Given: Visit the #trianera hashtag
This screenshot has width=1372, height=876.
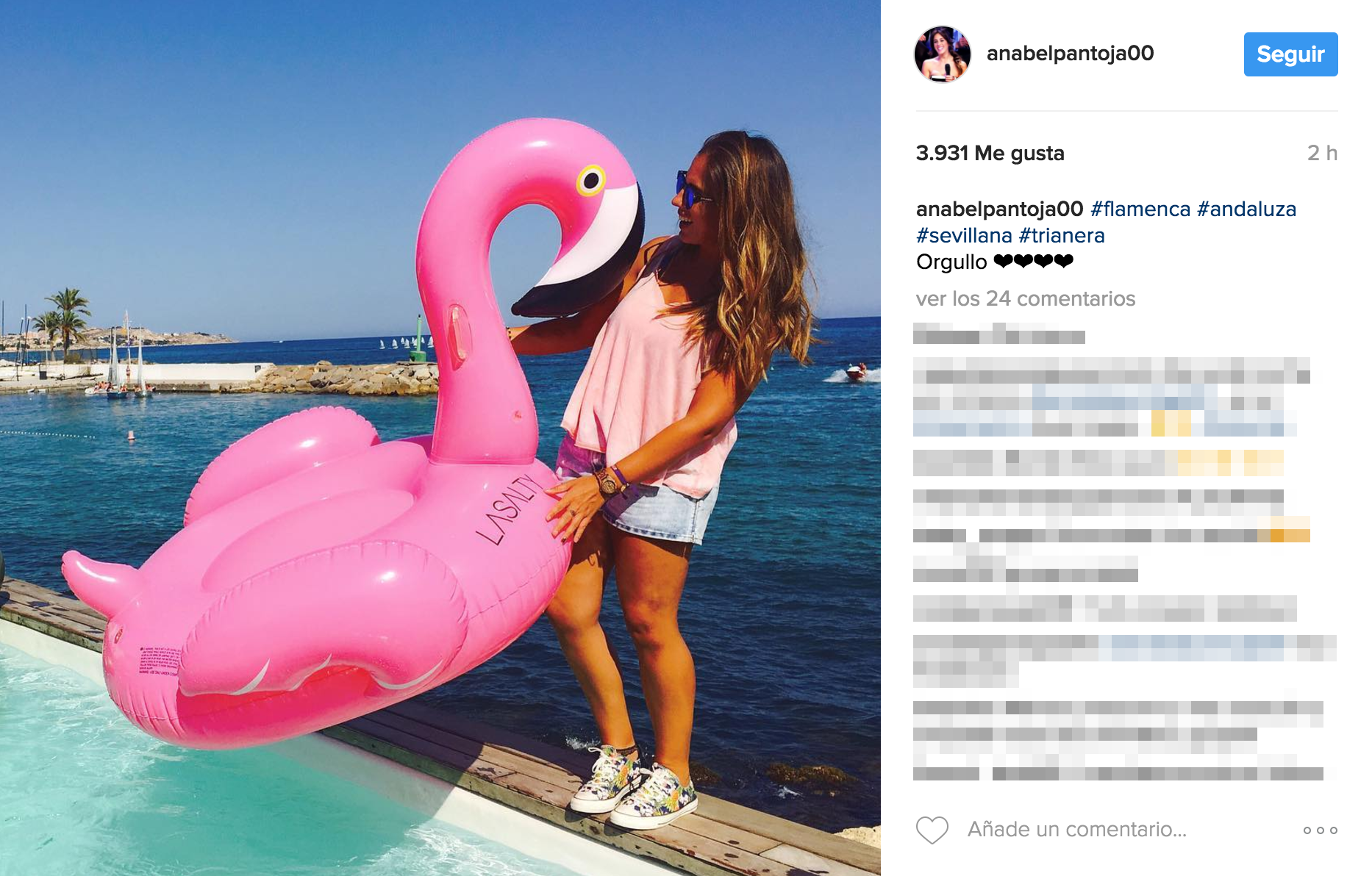Looking at the screenshot, I should 1062,235.
